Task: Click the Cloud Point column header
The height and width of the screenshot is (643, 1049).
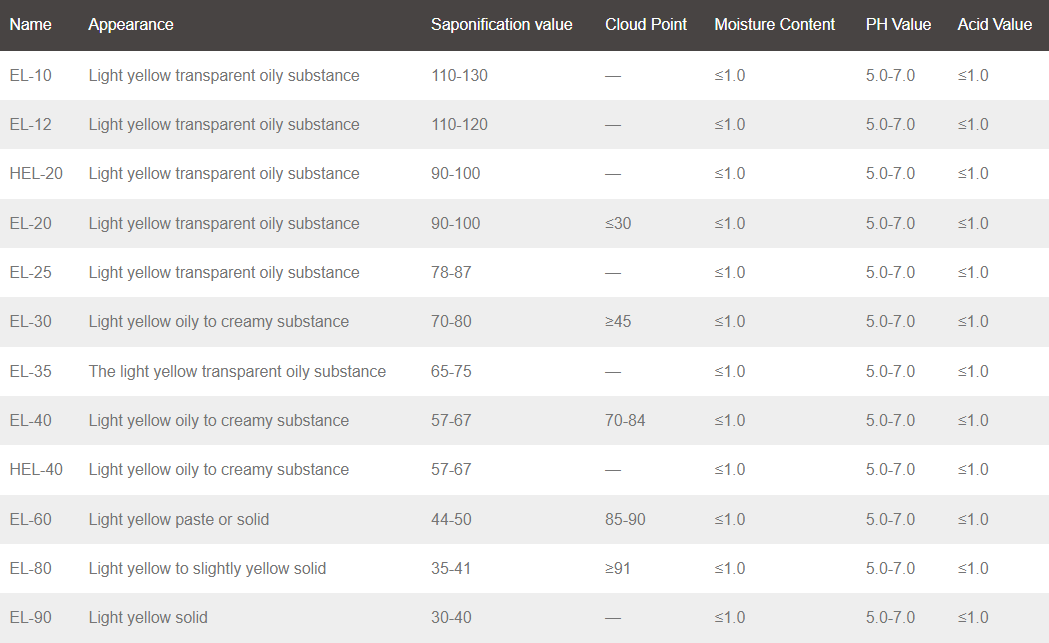Action: 646,25
